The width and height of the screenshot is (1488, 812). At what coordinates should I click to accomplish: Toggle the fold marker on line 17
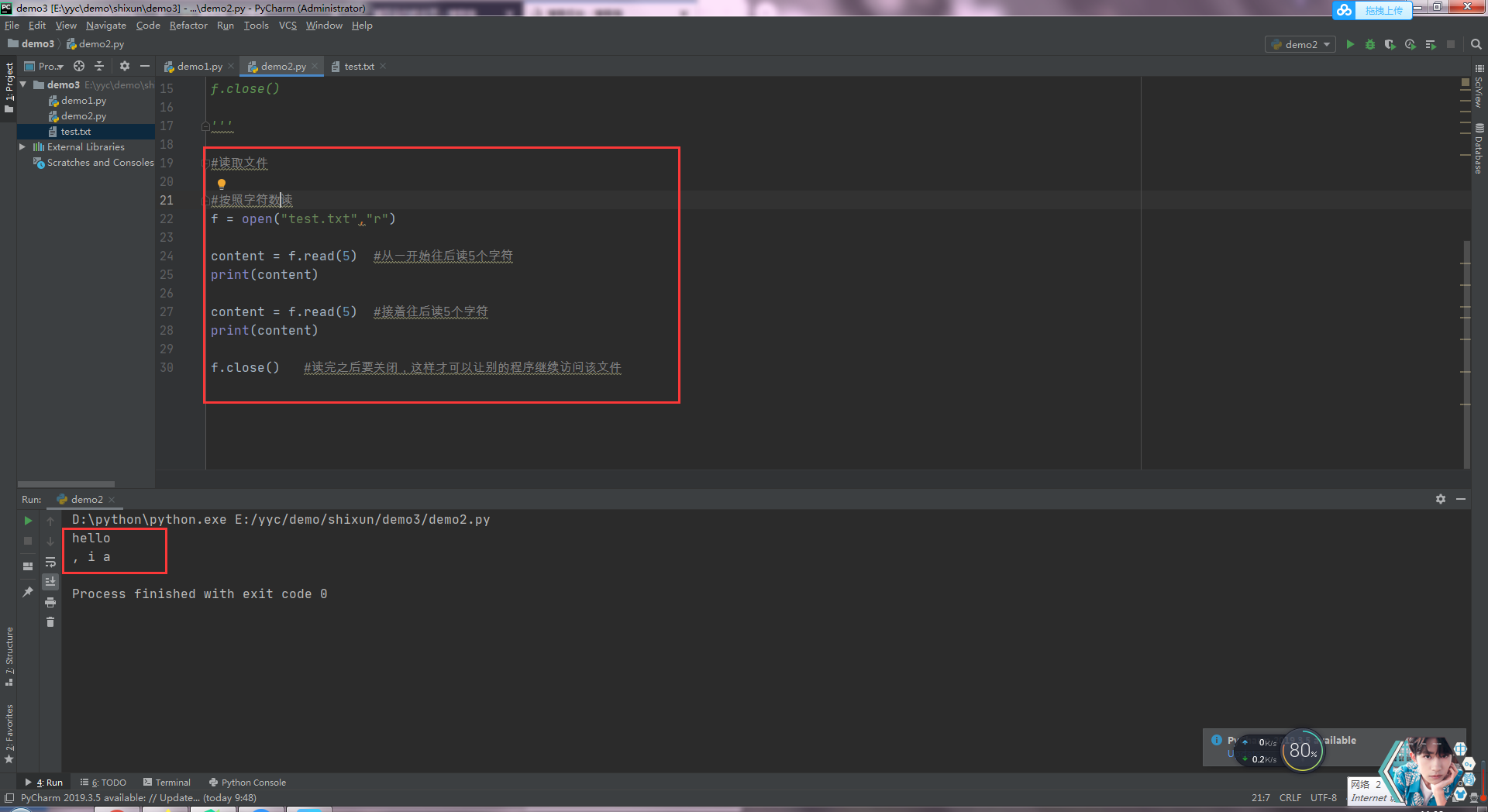[205, 126]
